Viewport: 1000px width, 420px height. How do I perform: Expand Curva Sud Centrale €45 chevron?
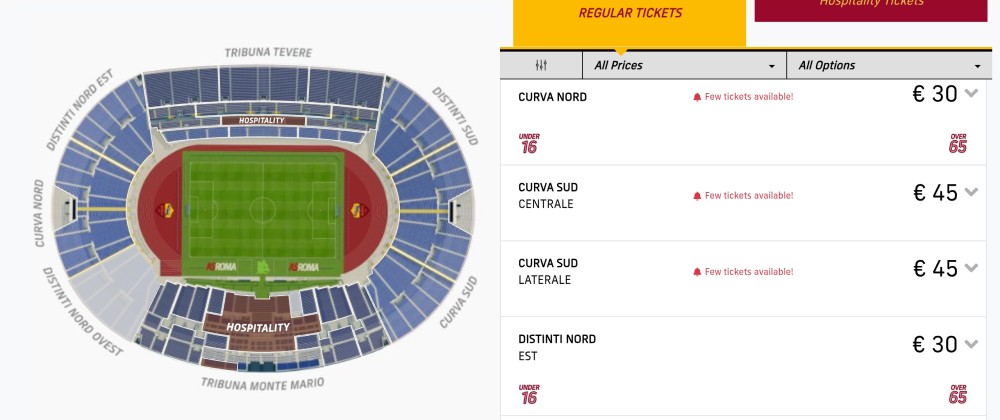click(971, 193)
